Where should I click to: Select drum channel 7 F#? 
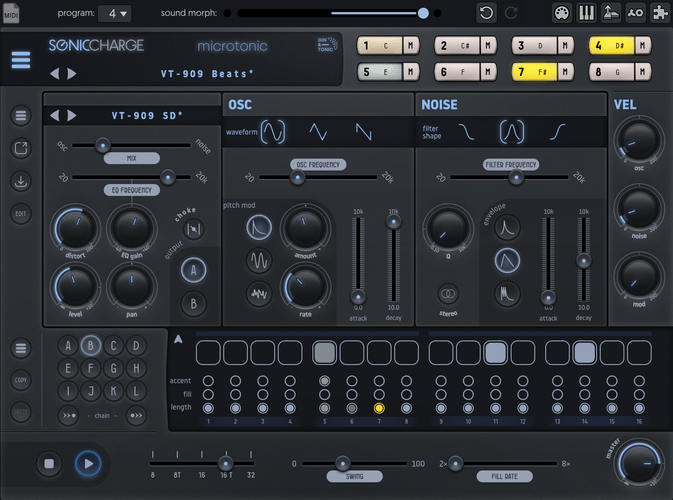534,72
